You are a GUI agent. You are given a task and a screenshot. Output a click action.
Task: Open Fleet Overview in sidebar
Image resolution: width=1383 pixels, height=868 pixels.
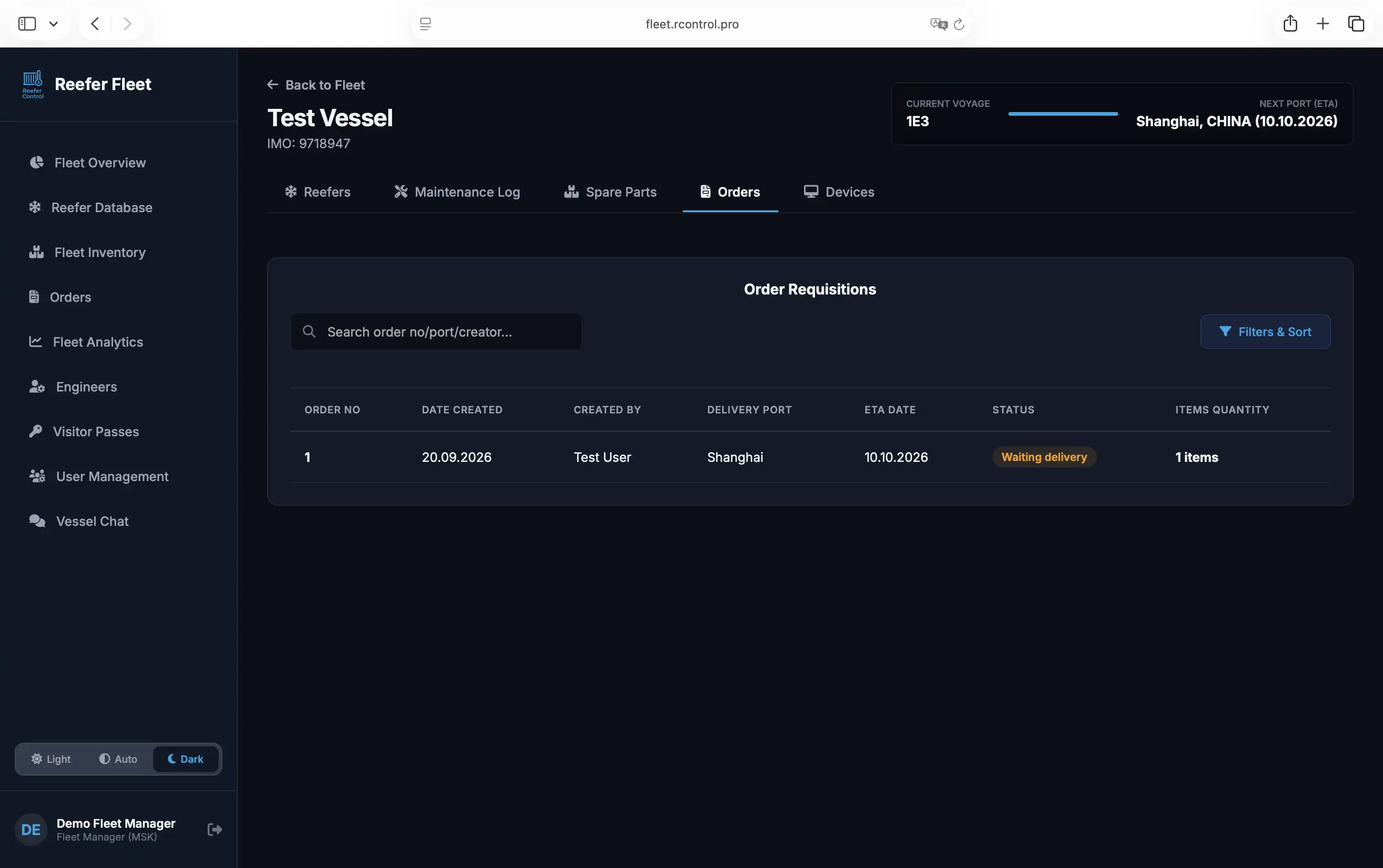point(87,162)
